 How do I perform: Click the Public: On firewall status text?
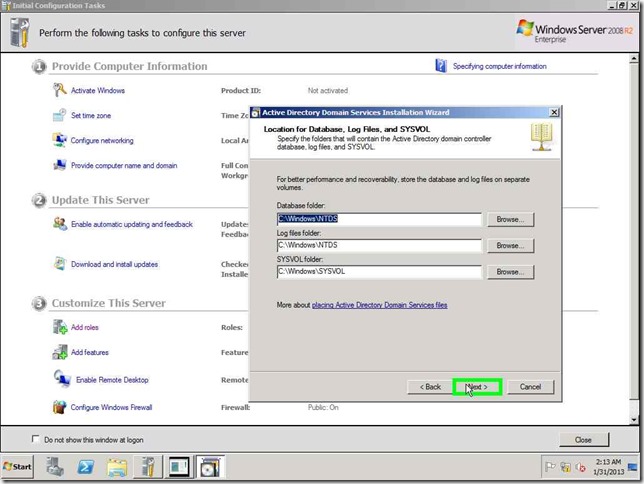pos(323,408)
